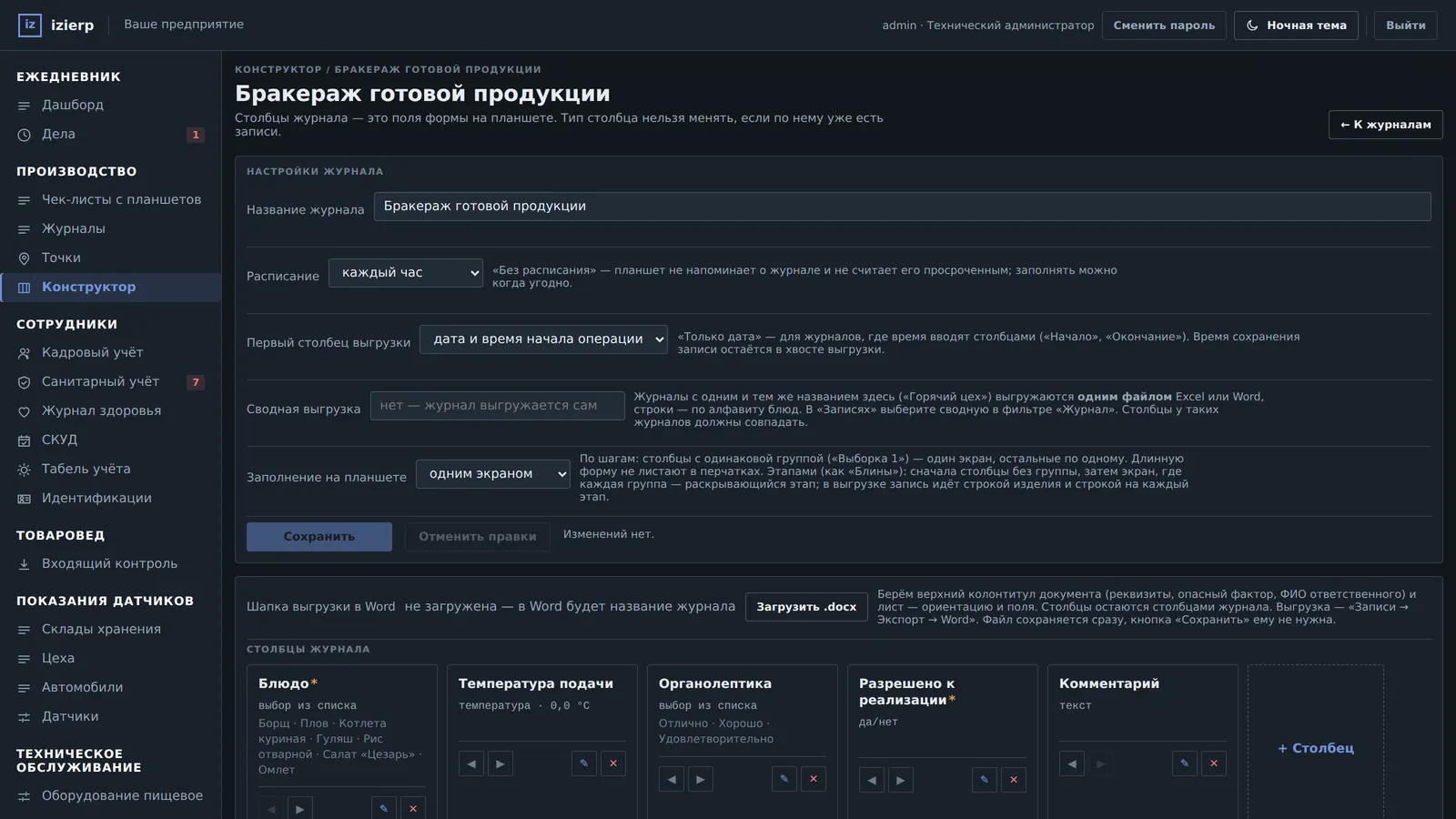1456x819 pixels.
Task: Click the Сводная выгрузка input field
Action: tap(498, 406)
